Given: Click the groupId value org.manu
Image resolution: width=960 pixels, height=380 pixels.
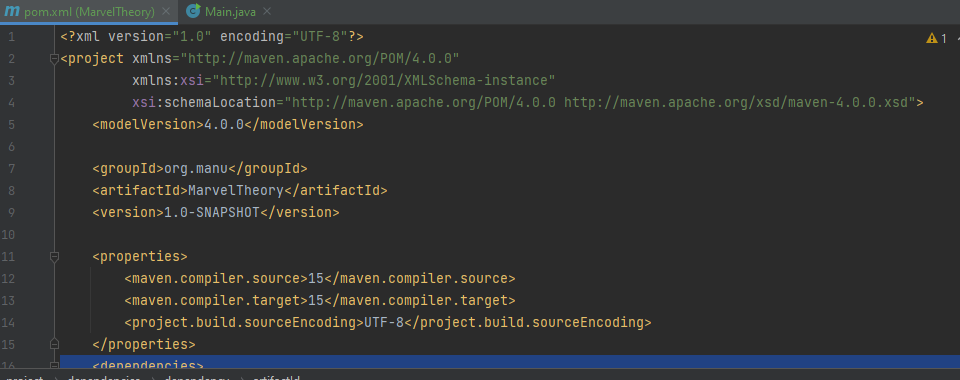Looking at the screenshot, I should coord(196,168).
